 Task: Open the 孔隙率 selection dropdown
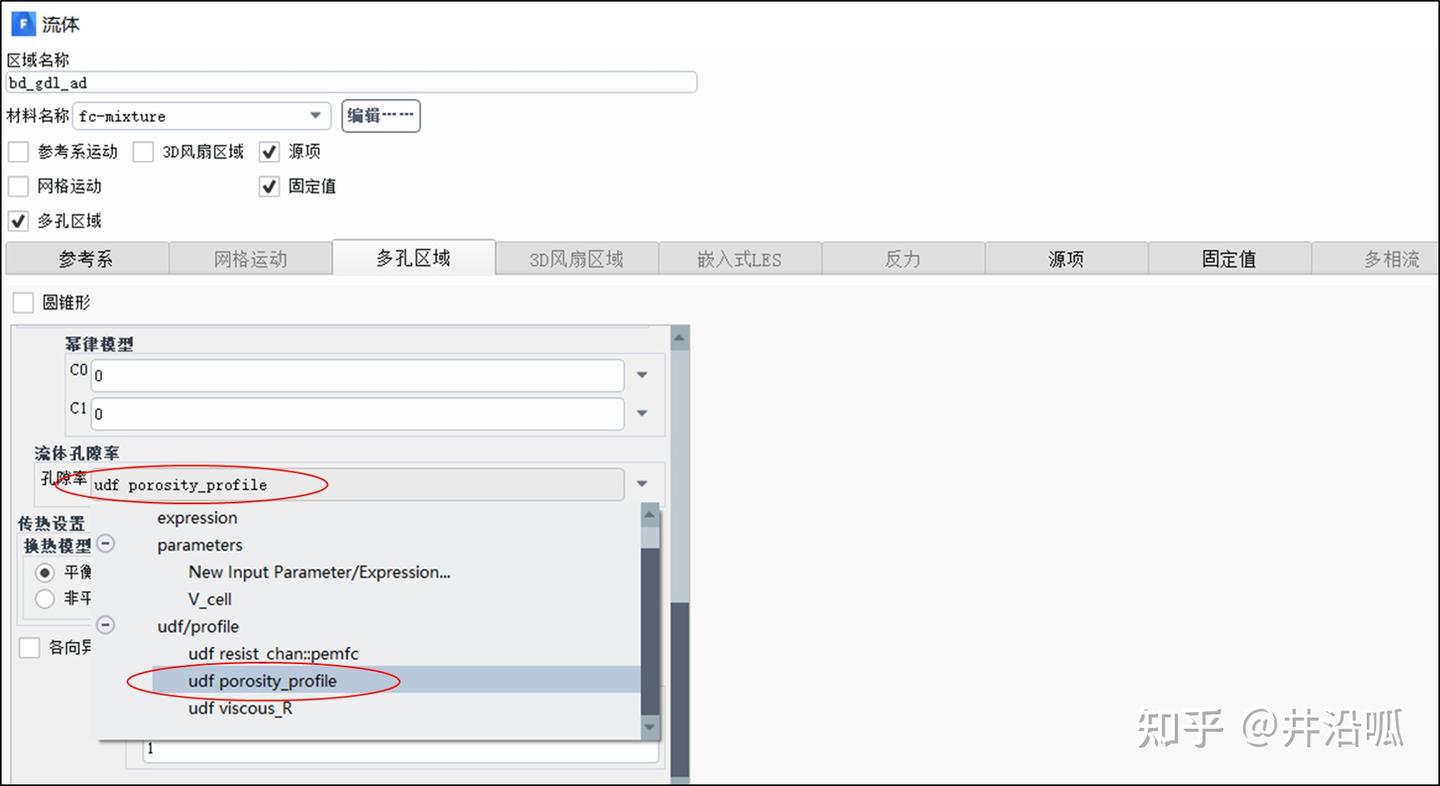641,484
